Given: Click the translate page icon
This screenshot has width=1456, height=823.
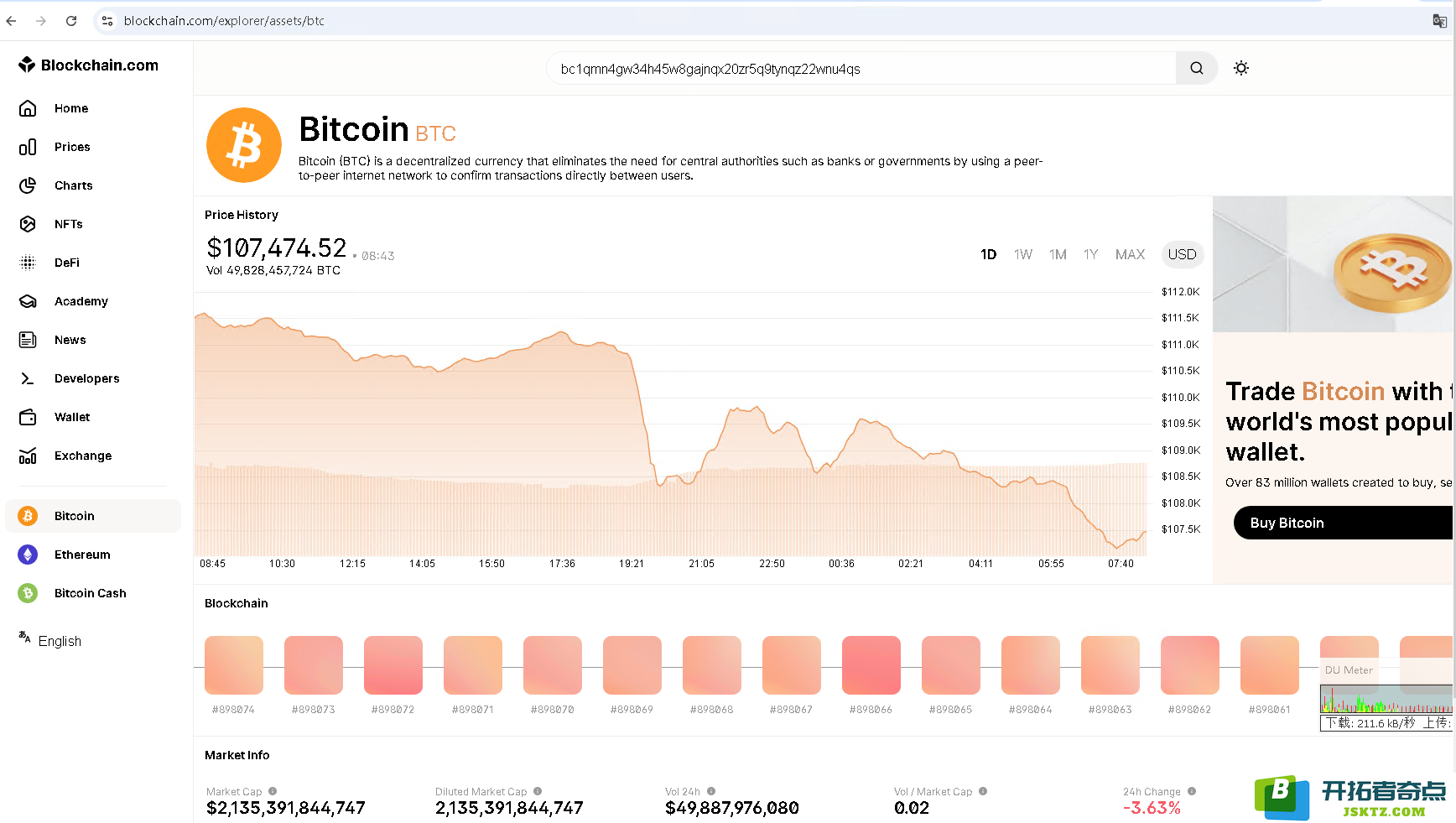Looking at the screenshot, I should pyautogui.click(x=1439, y=21).
